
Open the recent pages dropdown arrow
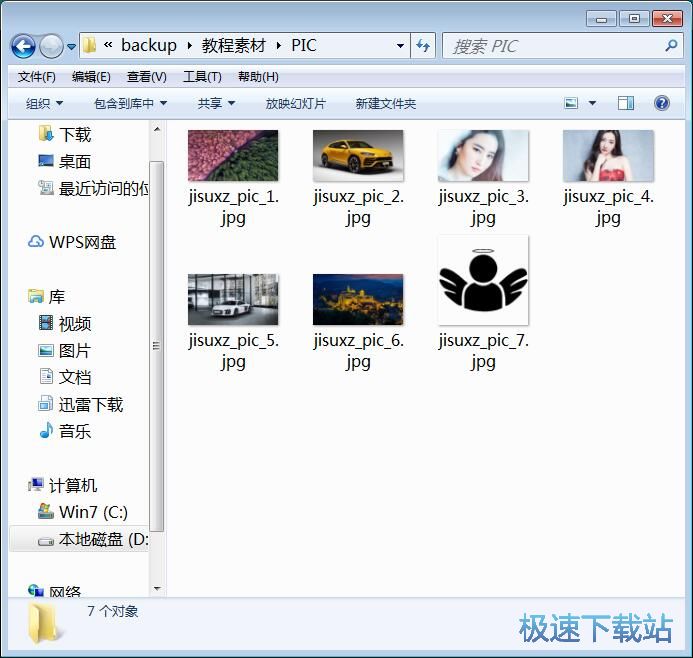click(71, 46)
